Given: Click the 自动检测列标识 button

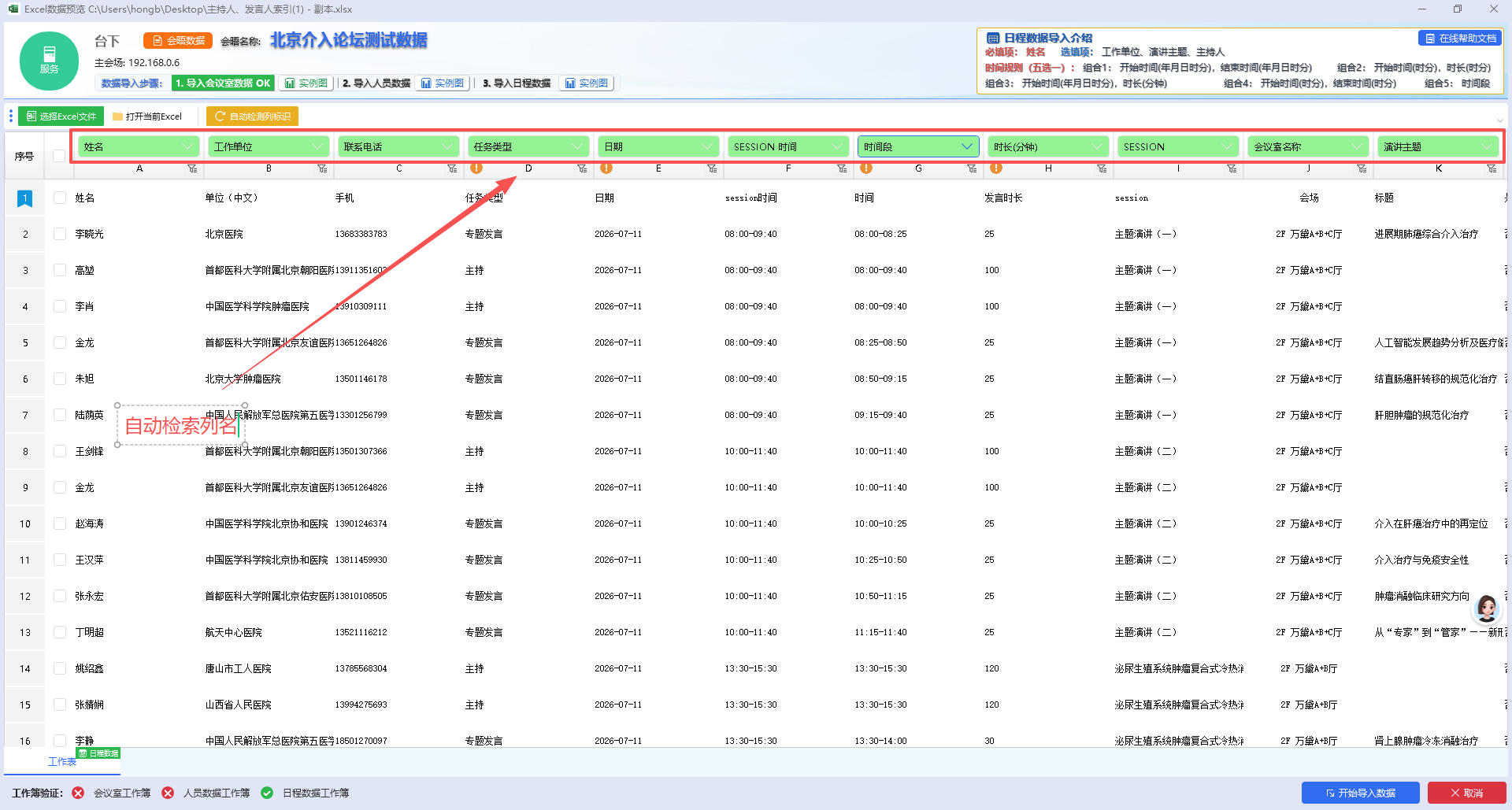Looking at the screenshot, I should [x=252, y=117].
